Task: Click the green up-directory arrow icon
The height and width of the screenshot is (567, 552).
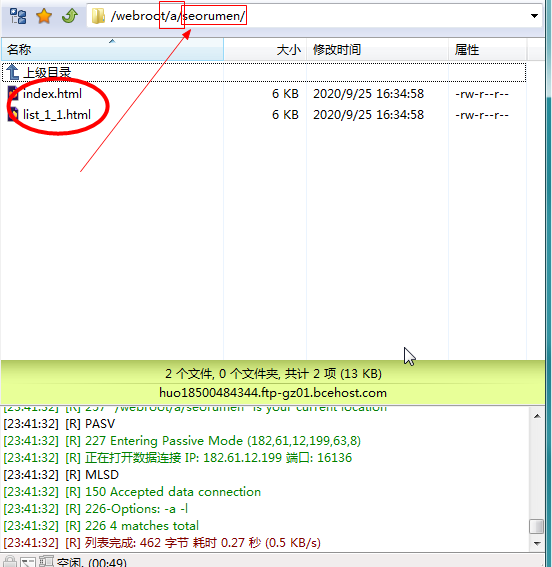Action: 70,16
